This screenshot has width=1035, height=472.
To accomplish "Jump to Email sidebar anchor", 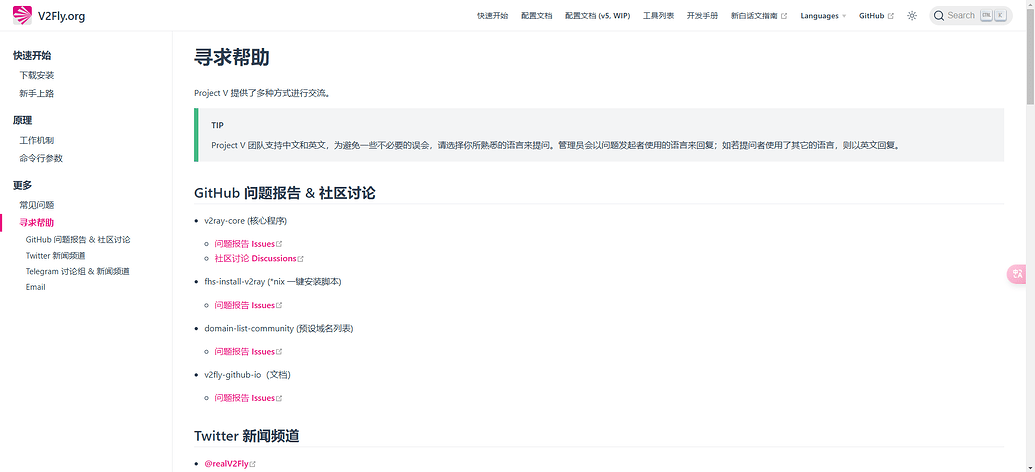I will (36, 287).
